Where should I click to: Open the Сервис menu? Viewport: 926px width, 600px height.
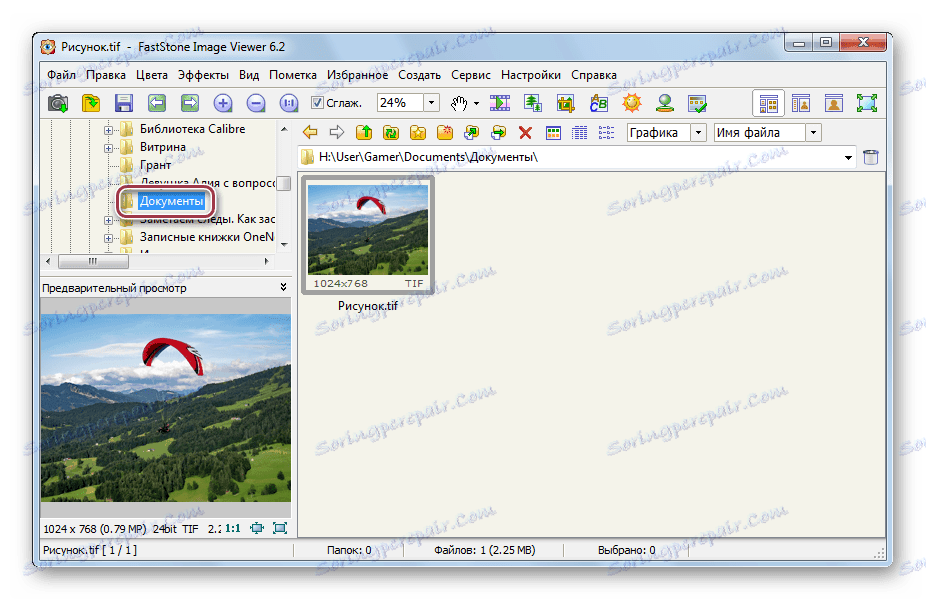[471, 75]
